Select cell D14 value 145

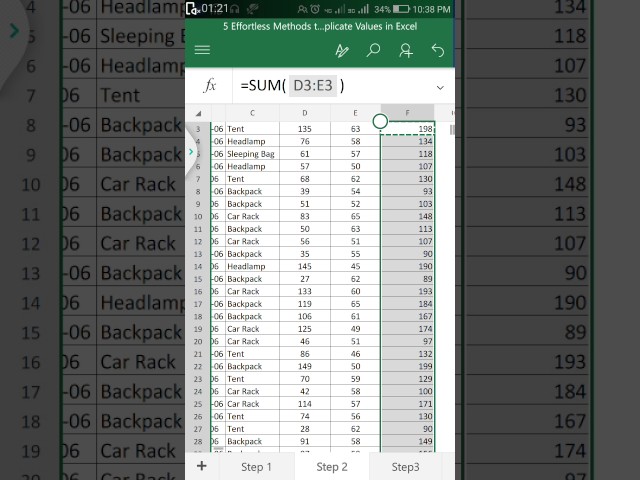[304, 267]
